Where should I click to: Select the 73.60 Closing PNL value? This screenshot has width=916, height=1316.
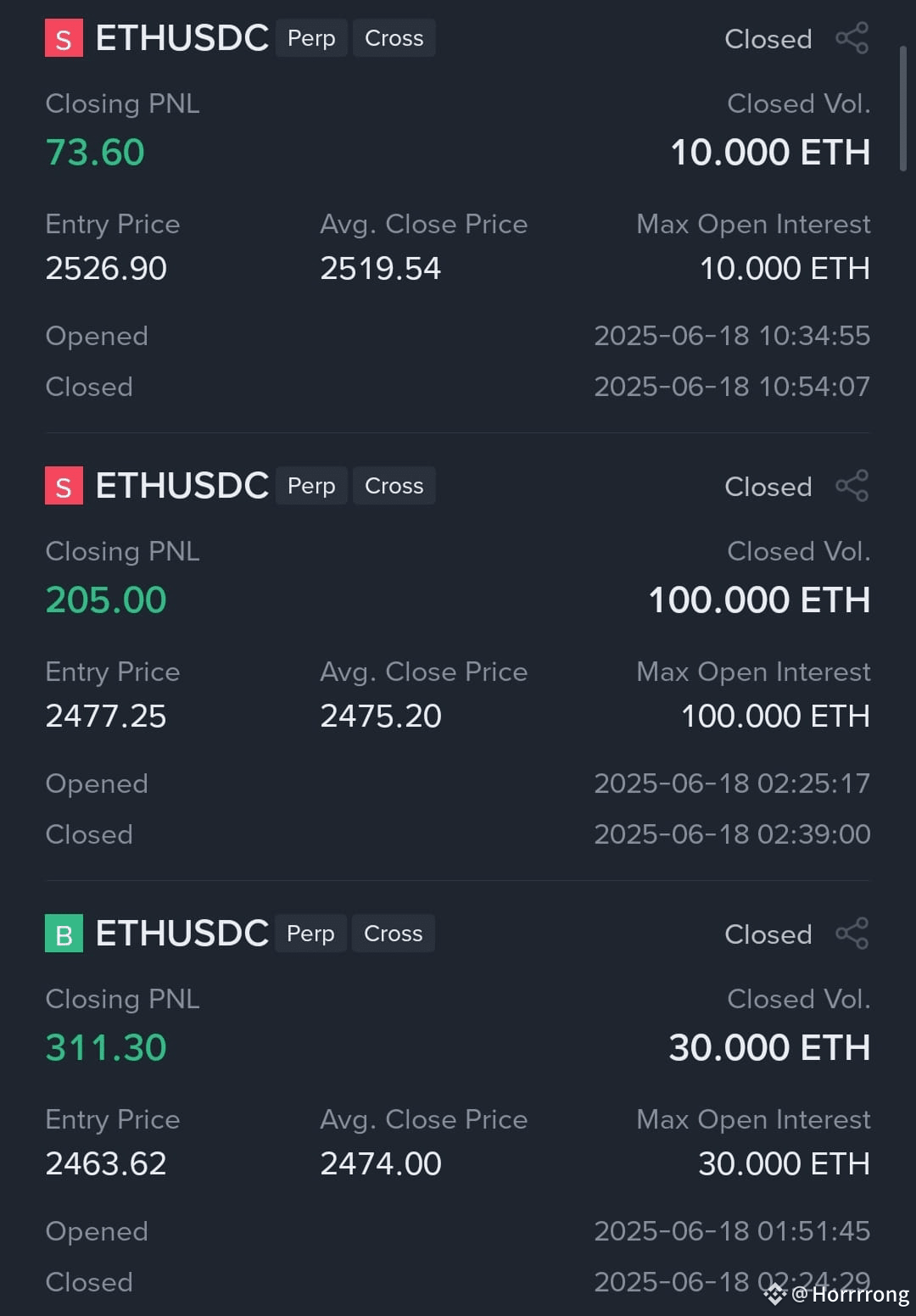point(95,153)
